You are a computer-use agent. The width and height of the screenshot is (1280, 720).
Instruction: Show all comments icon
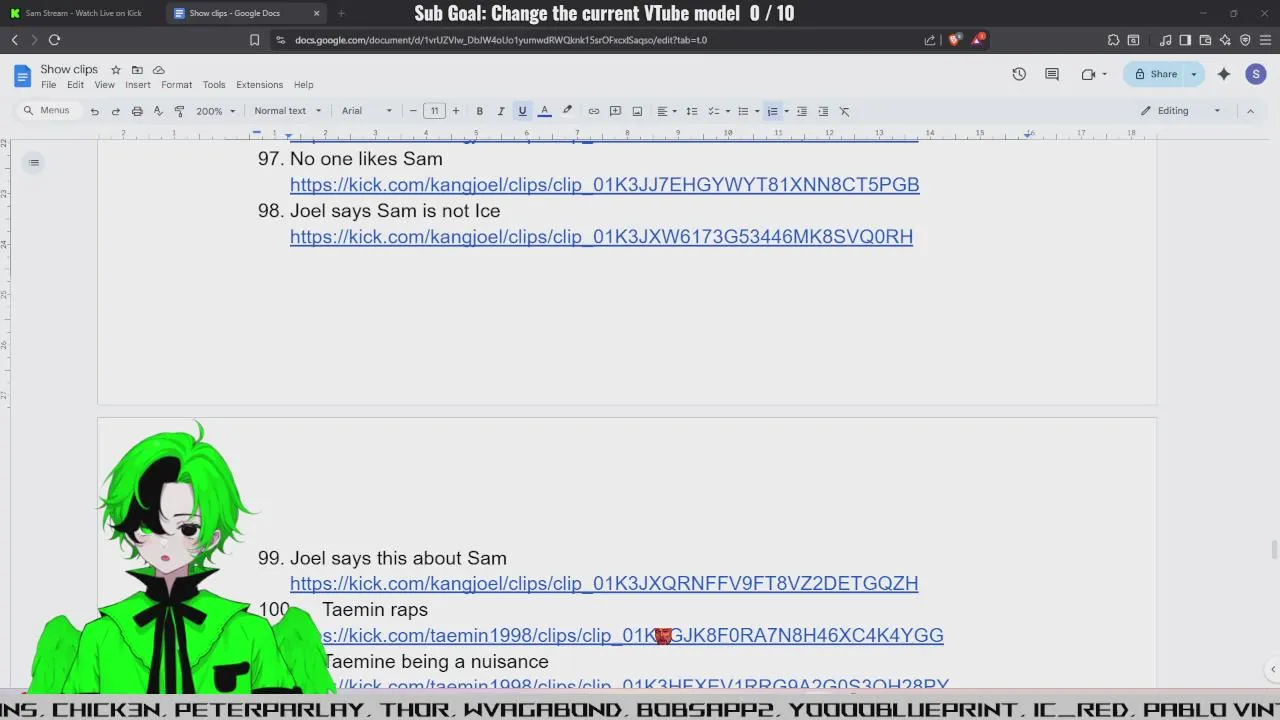1052,74
